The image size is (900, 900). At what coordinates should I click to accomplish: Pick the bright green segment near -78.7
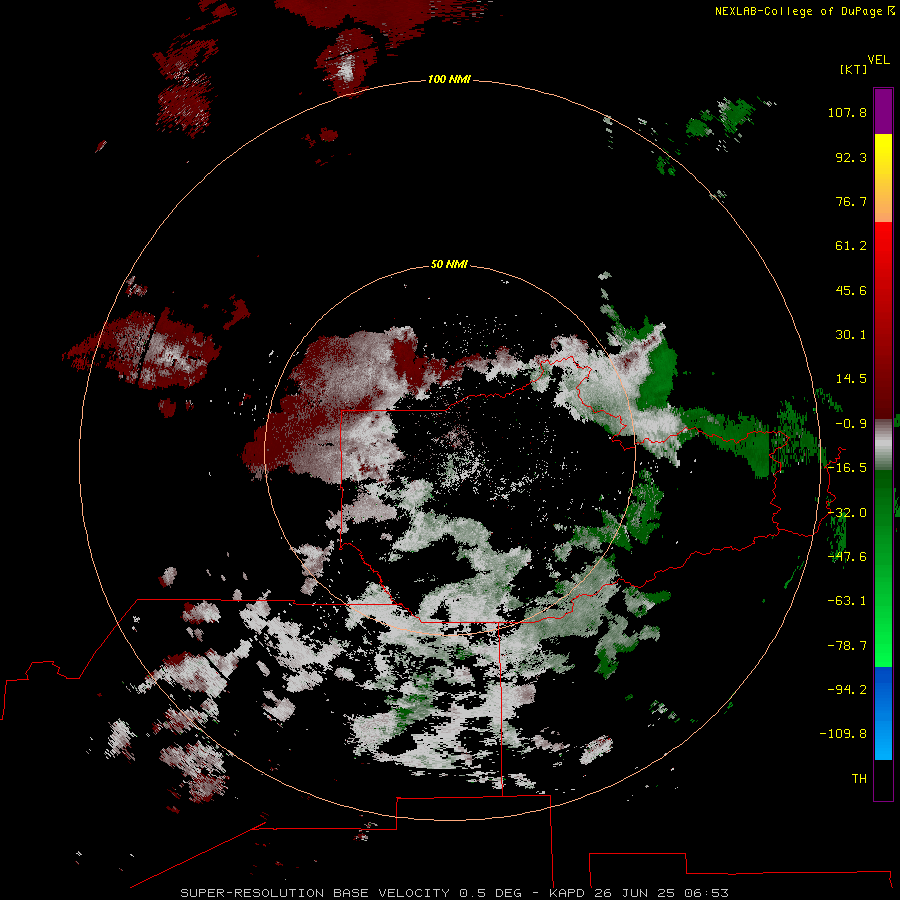[x=883, y=643]
